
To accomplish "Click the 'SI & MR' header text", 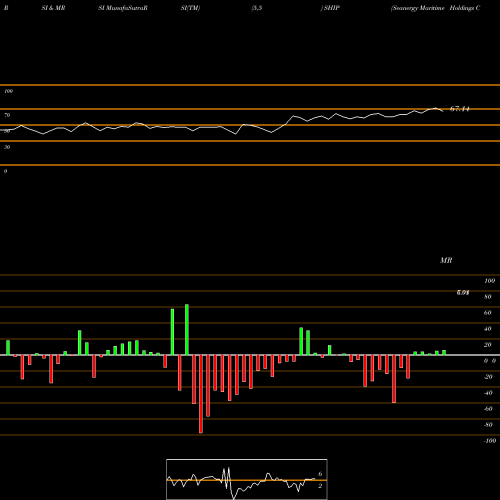I will click(x=53, y=8).
